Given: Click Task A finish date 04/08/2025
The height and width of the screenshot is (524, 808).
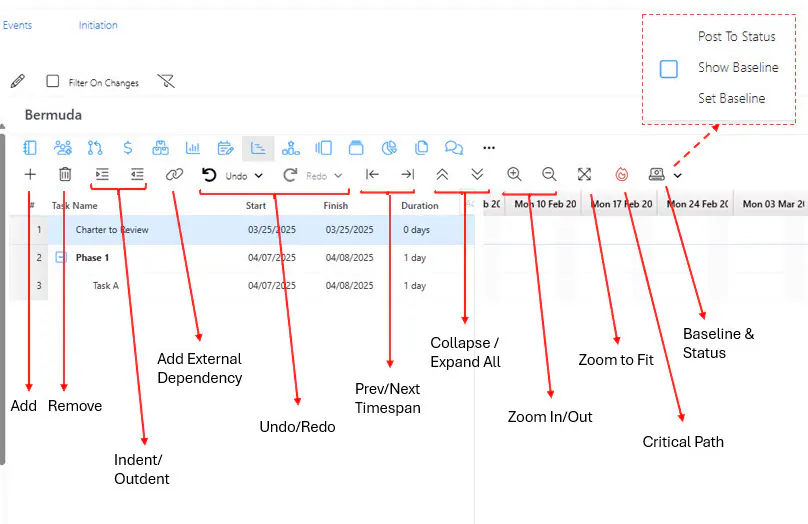Looking at the screenshot, I should coord(349,285).
